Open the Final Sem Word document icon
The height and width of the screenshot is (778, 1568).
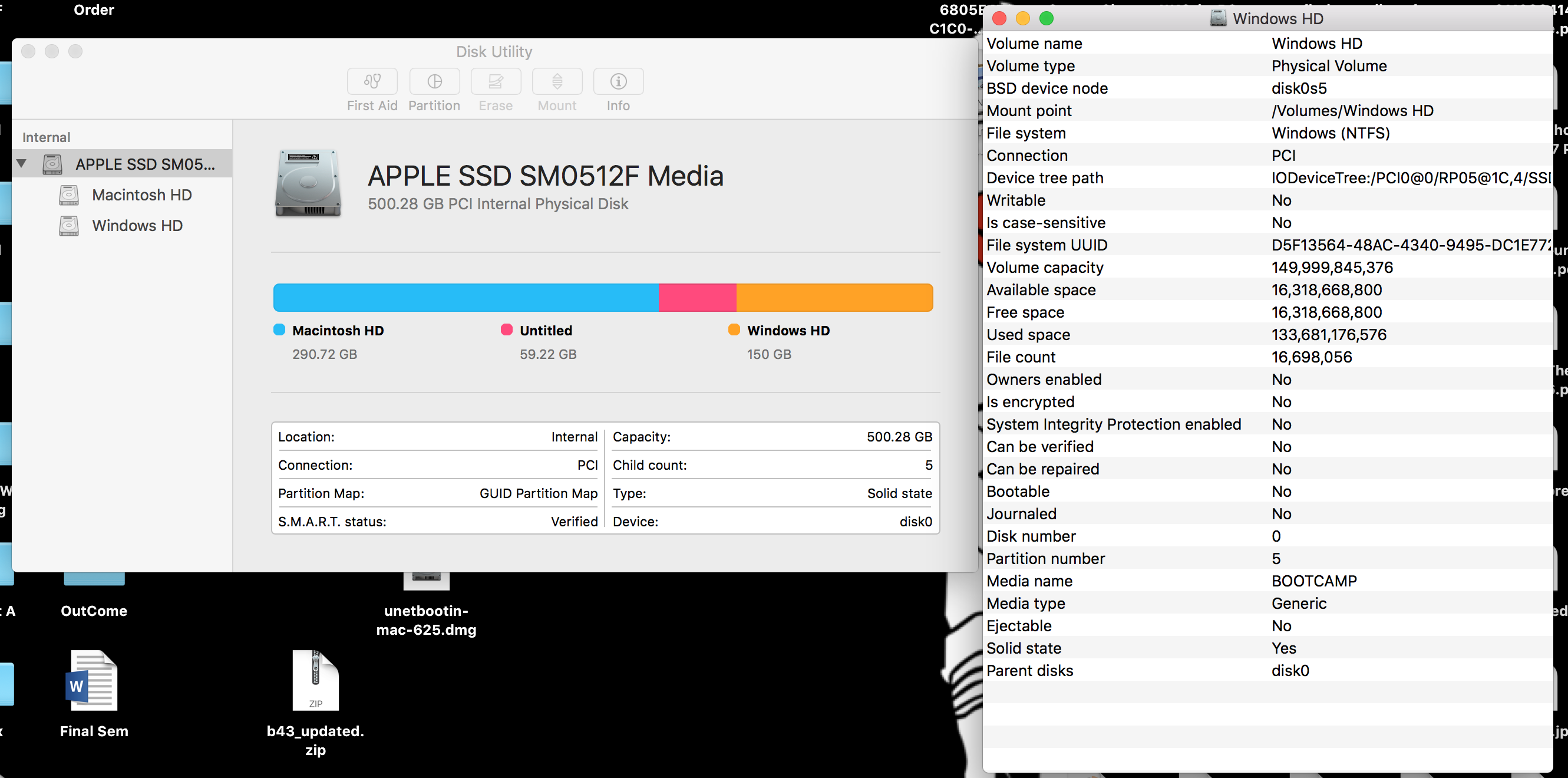click(93, 681)
